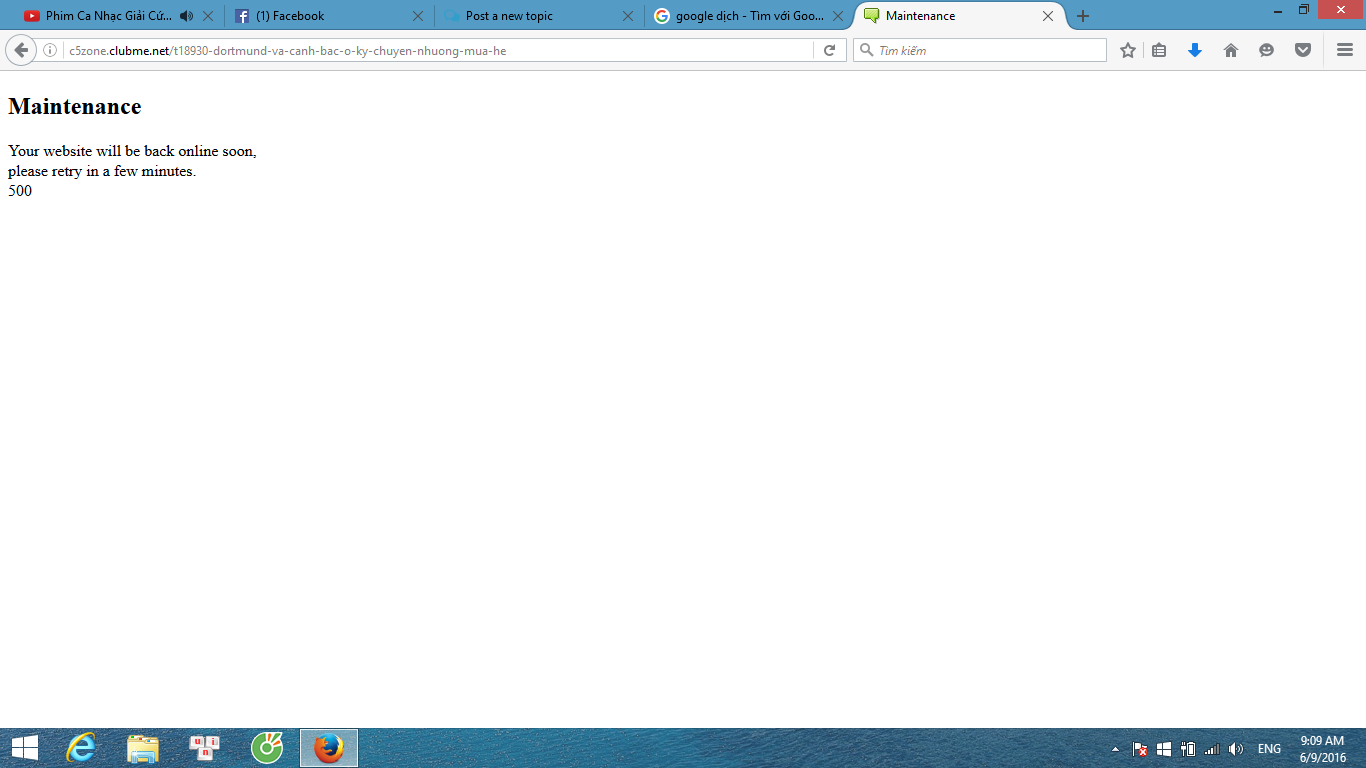Open the Cốc Cốc browser on the taskbar

click(x=267, y=748)
